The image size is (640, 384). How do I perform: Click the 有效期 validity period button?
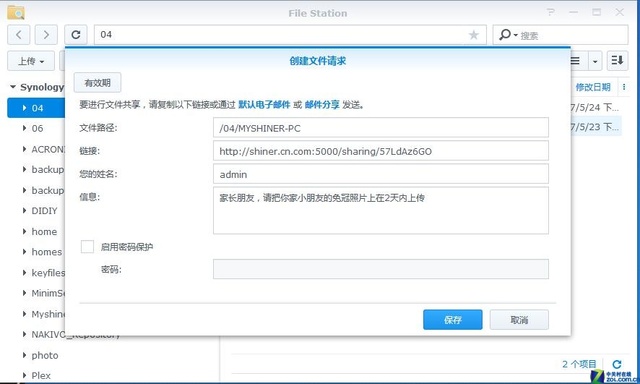point(98,83)
